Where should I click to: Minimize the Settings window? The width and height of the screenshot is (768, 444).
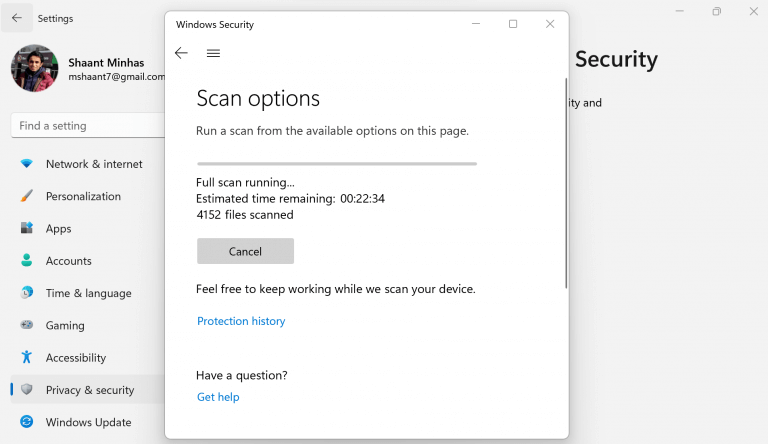tap(680, 11)
